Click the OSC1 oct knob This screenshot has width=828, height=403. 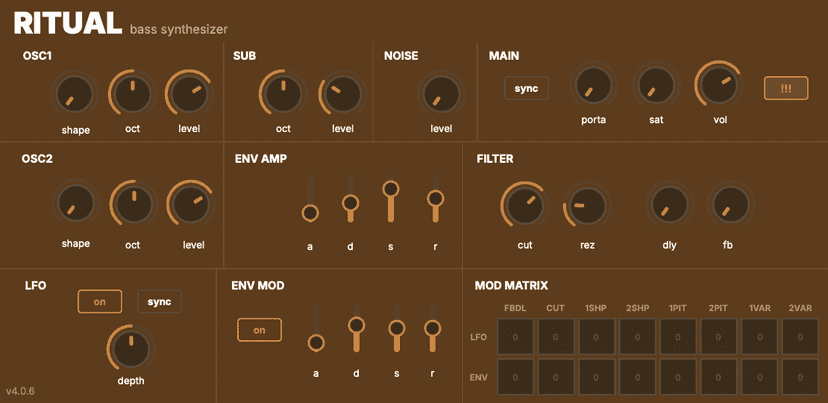(x=132, y=95)
